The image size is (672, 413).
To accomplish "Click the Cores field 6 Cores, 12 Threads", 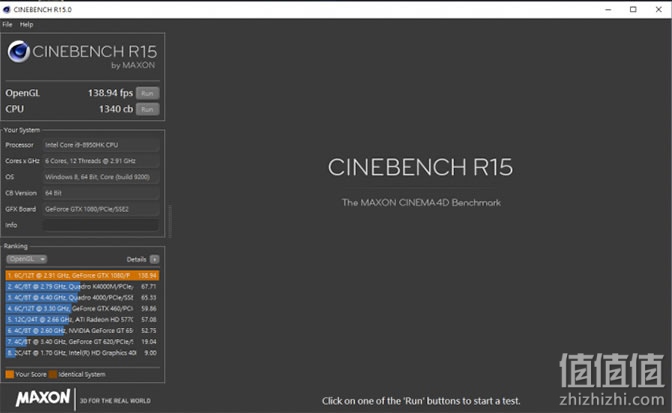I will tap(101, 161).
